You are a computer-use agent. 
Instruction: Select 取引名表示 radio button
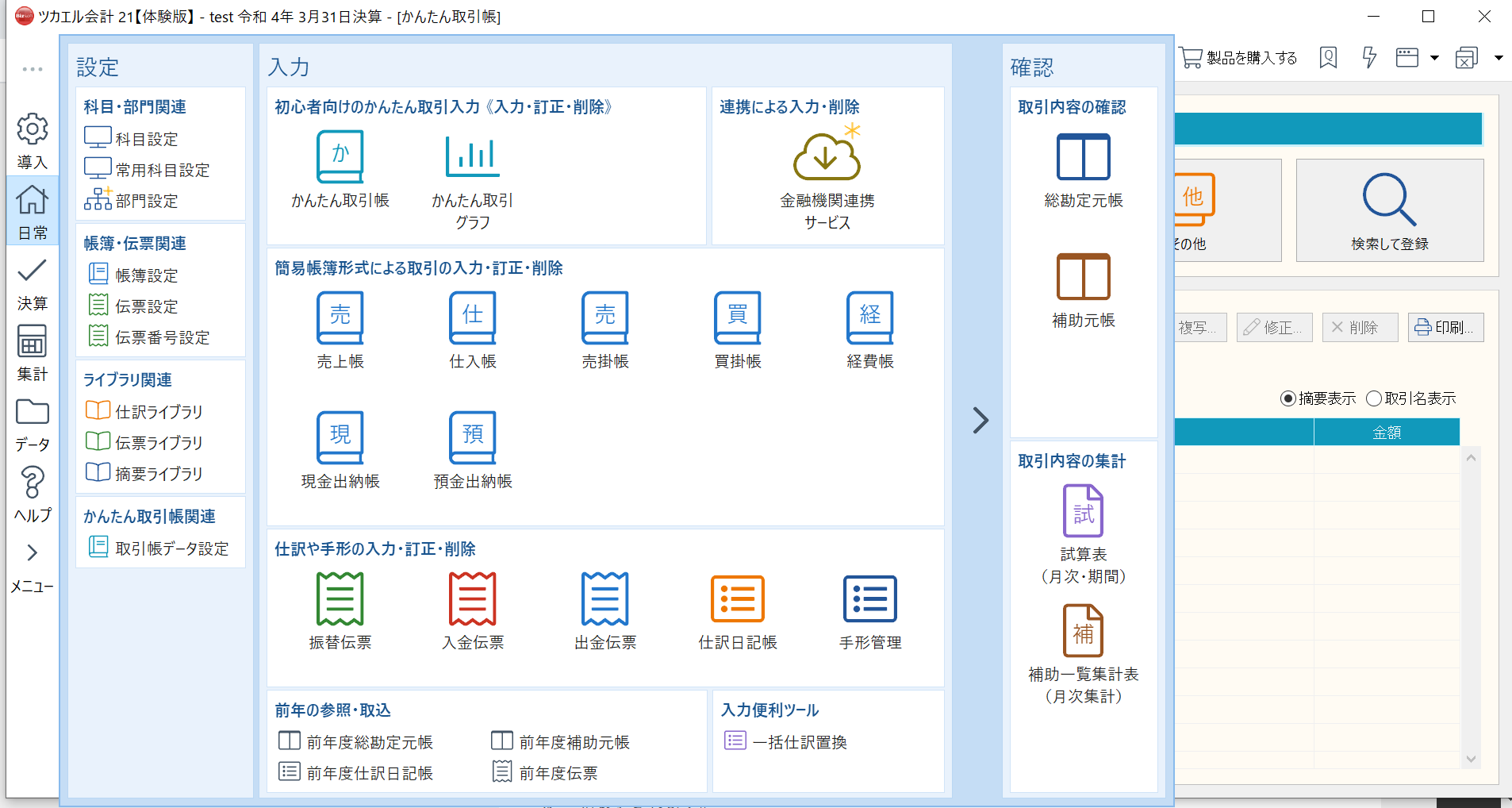1374,398
